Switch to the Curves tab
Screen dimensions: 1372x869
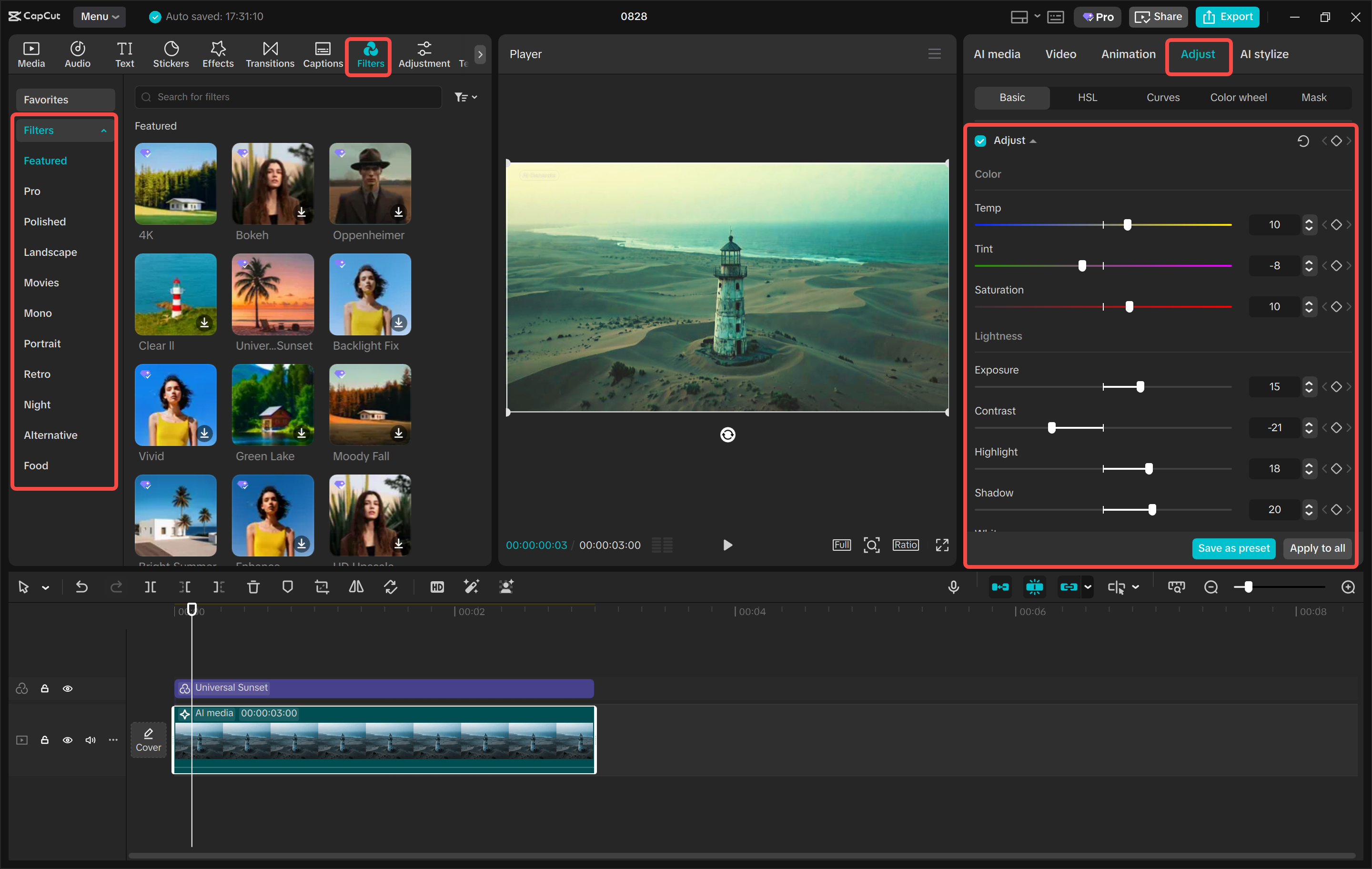pos(1163,98)
